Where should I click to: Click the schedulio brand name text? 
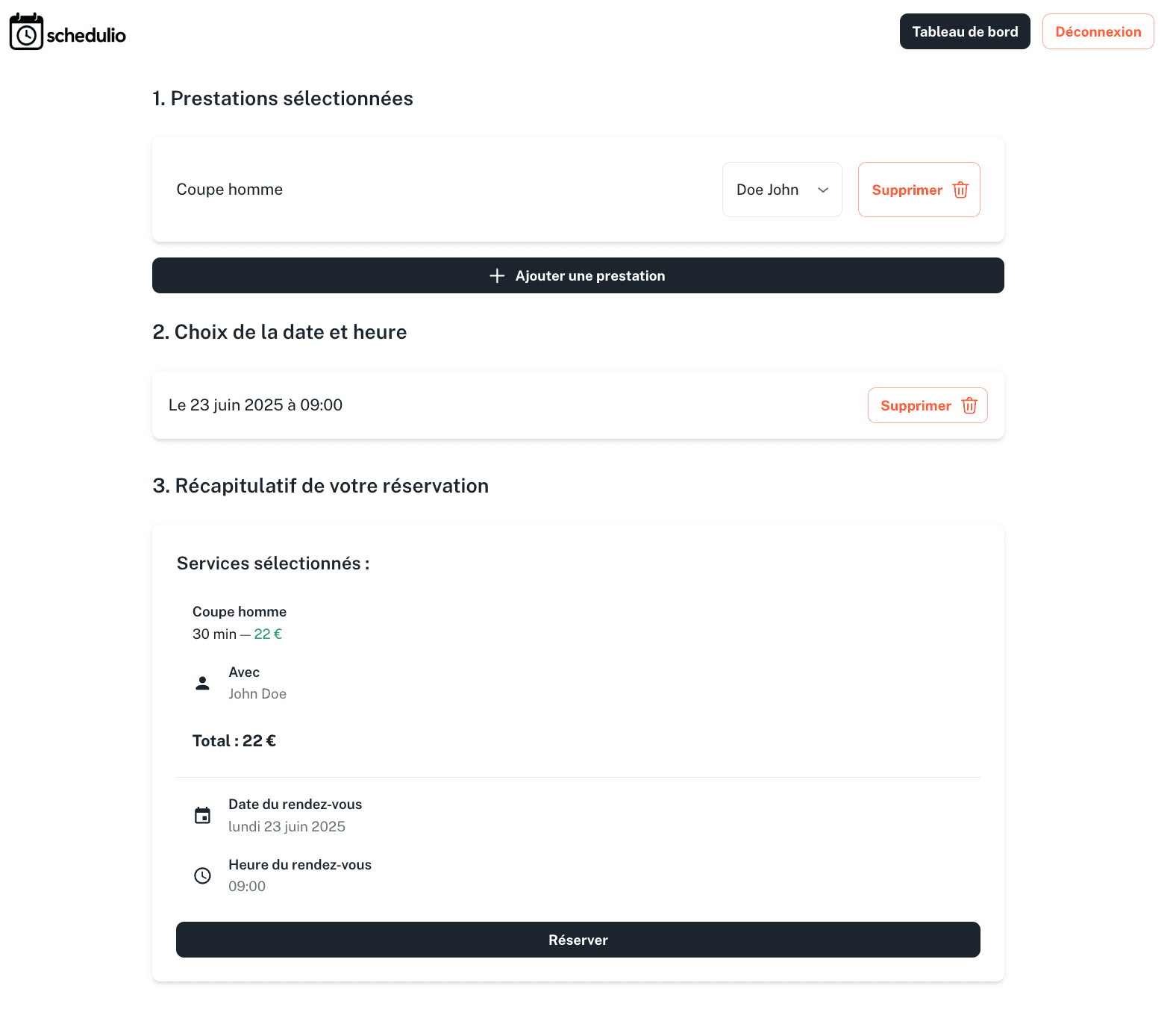(x=86, y=36)
